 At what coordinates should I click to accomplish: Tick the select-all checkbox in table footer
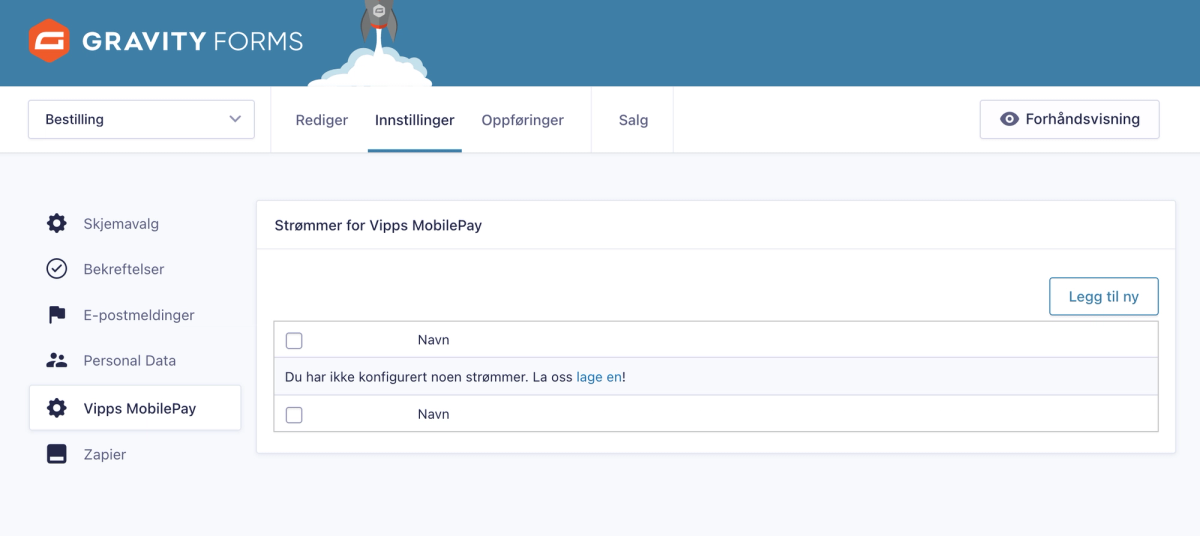294,414
